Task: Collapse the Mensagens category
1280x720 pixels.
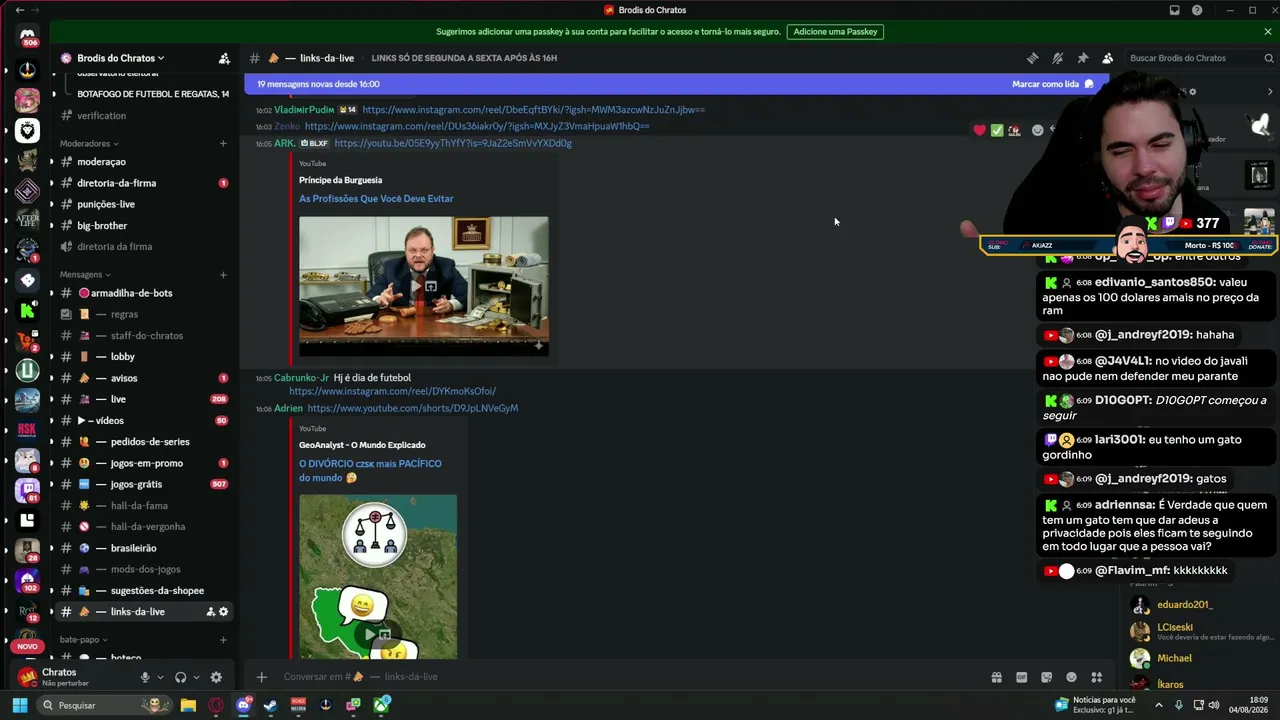Action: (85, 274)
